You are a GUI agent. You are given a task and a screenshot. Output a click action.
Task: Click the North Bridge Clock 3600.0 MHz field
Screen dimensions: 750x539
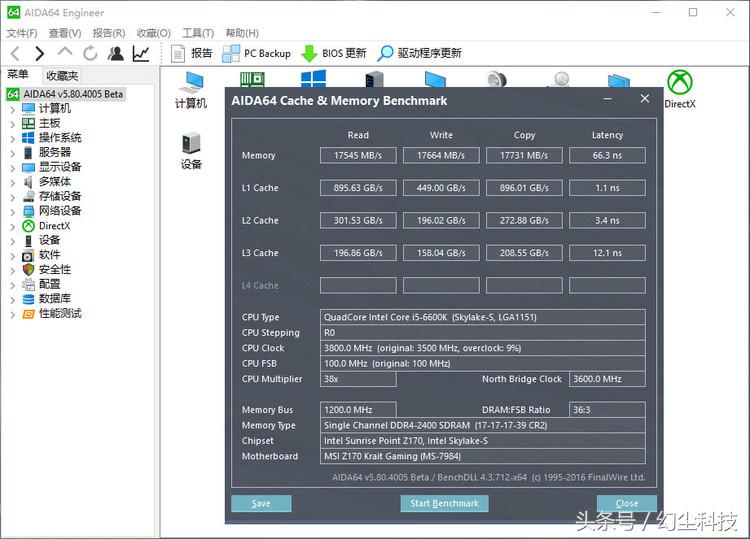[607, 379]
